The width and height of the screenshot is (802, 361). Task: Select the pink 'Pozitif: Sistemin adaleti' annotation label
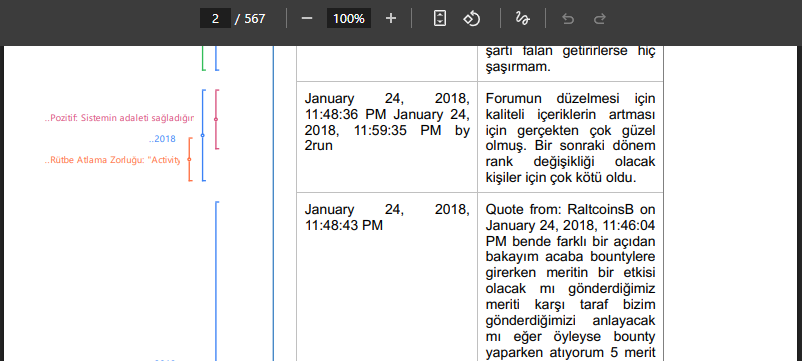point(119,119)
